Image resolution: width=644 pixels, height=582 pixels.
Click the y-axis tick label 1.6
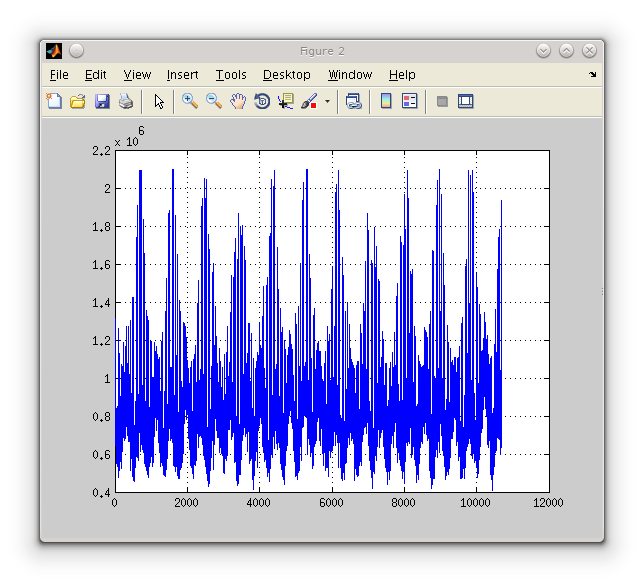[x=101, y=265]
